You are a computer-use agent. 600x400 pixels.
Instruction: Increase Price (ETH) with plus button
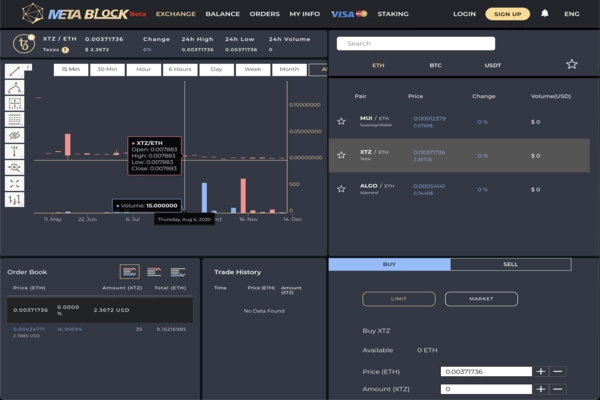[x=541, y=372]
